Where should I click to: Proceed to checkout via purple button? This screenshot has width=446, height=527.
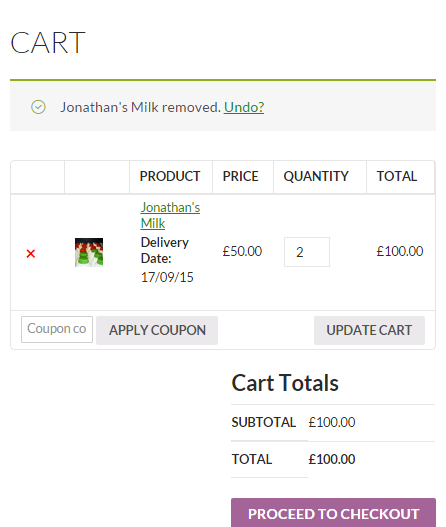pyautogui.click(x=333, y=513)
